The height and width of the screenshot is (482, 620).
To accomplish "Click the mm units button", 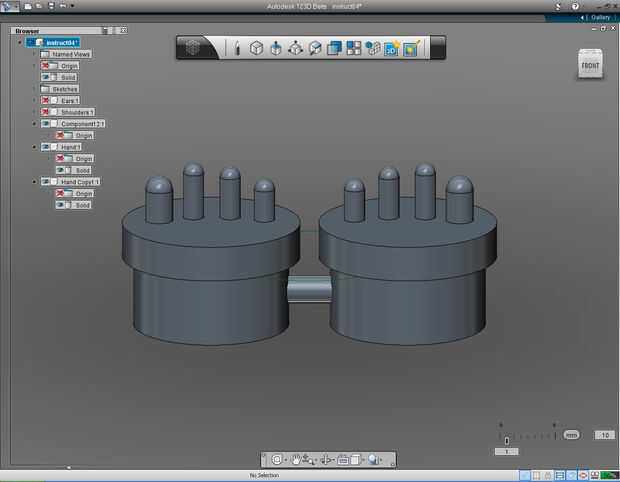I will [571, 435].
